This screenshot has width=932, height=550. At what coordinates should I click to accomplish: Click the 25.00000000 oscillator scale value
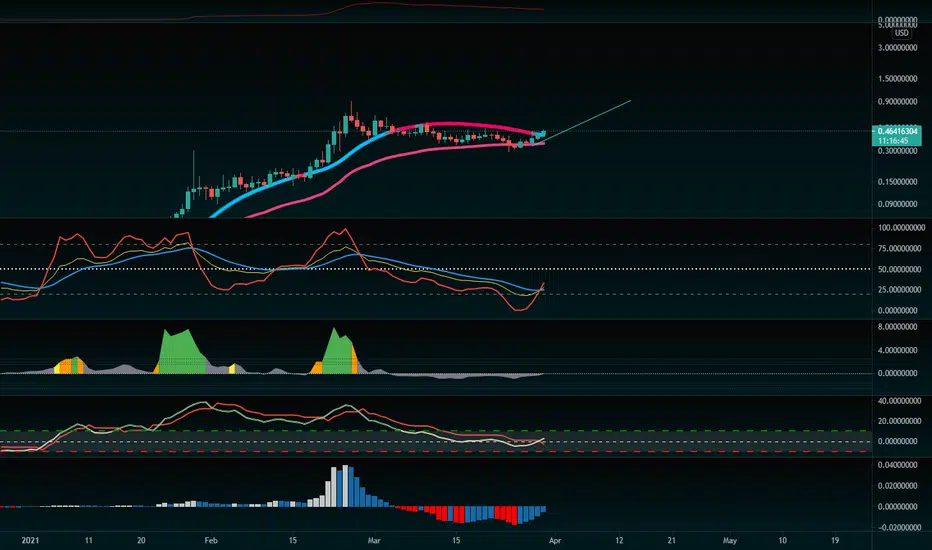point(899,290)
